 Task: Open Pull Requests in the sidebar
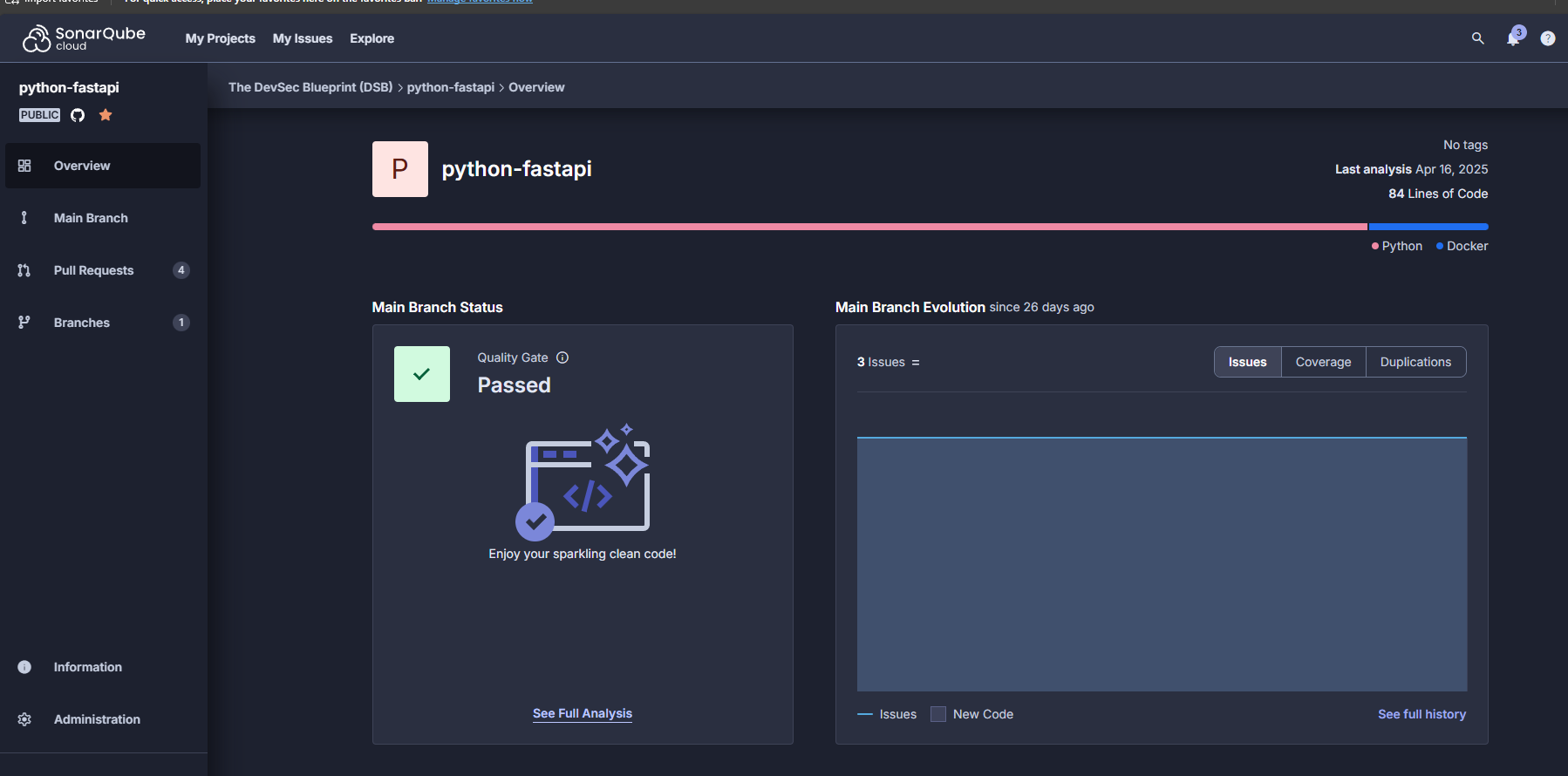click(94, 270)
